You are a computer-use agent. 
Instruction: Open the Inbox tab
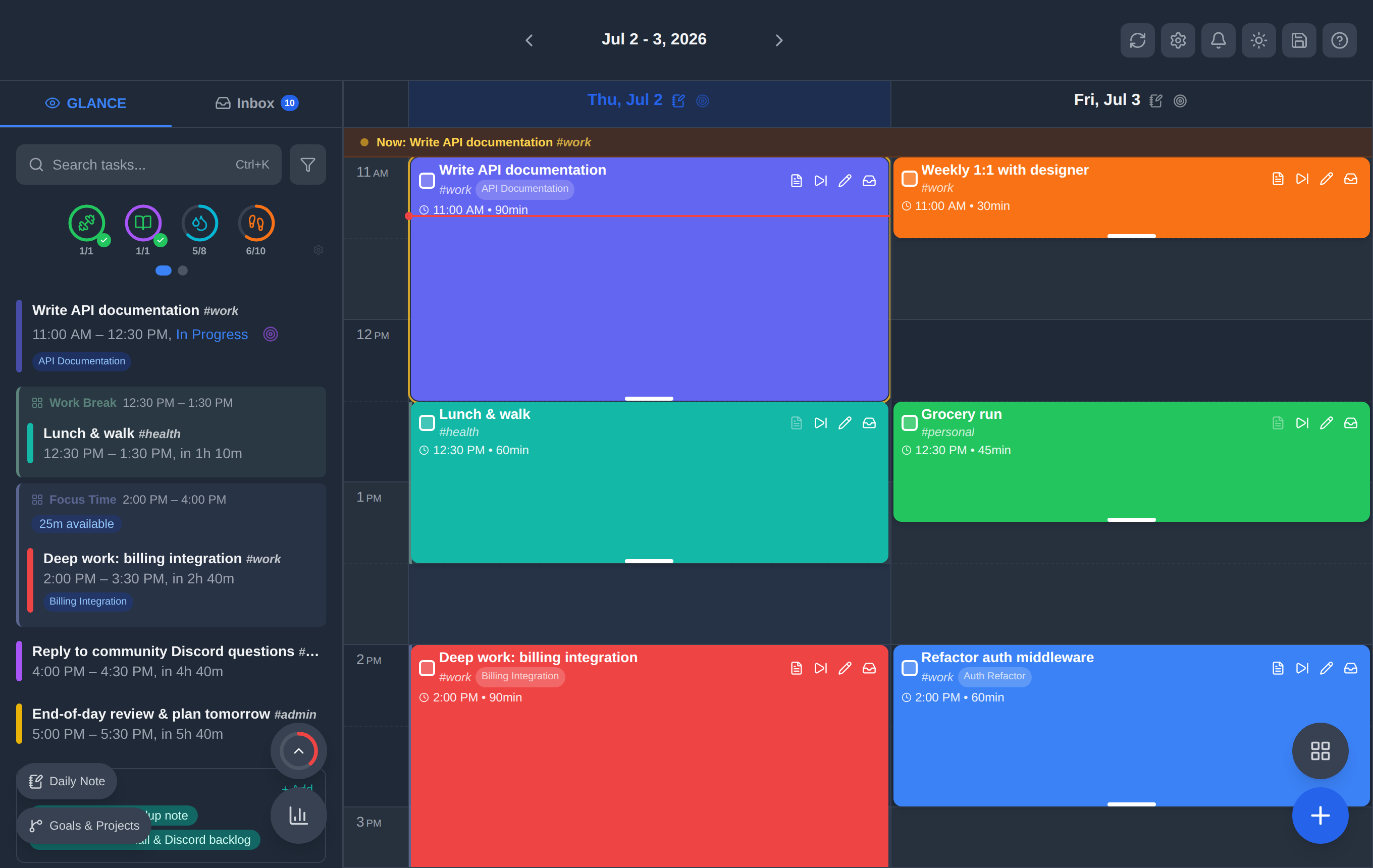click(x=257, y=103)
